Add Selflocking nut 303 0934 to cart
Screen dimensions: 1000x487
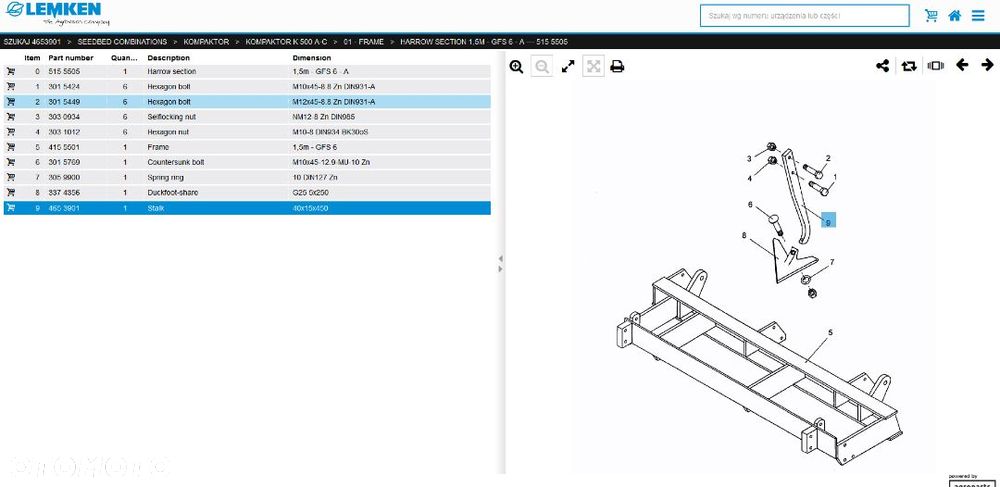click(11, 117)
